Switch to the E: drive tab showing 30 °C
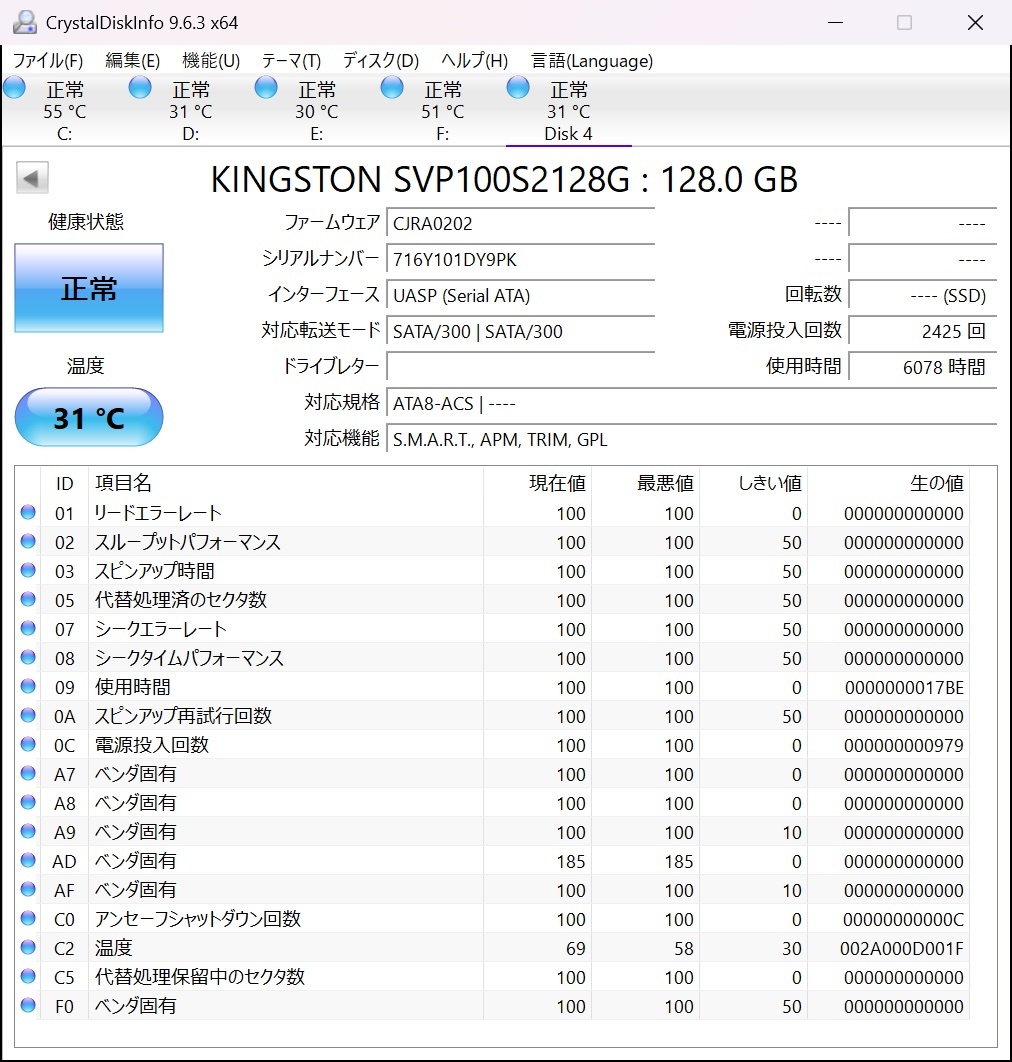Image resolution: width=1012 pixels, height=1062 pixels. pyautogui.click(x=316, y=110)
